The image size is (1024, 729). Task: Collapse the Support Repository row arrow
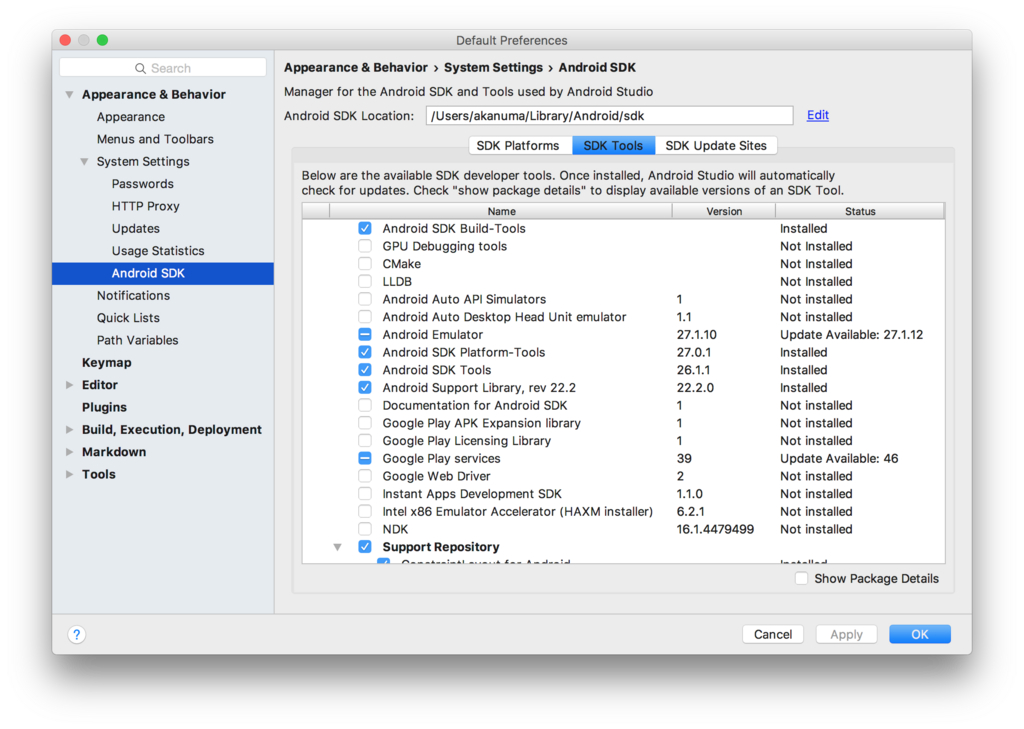click(338, 547)
